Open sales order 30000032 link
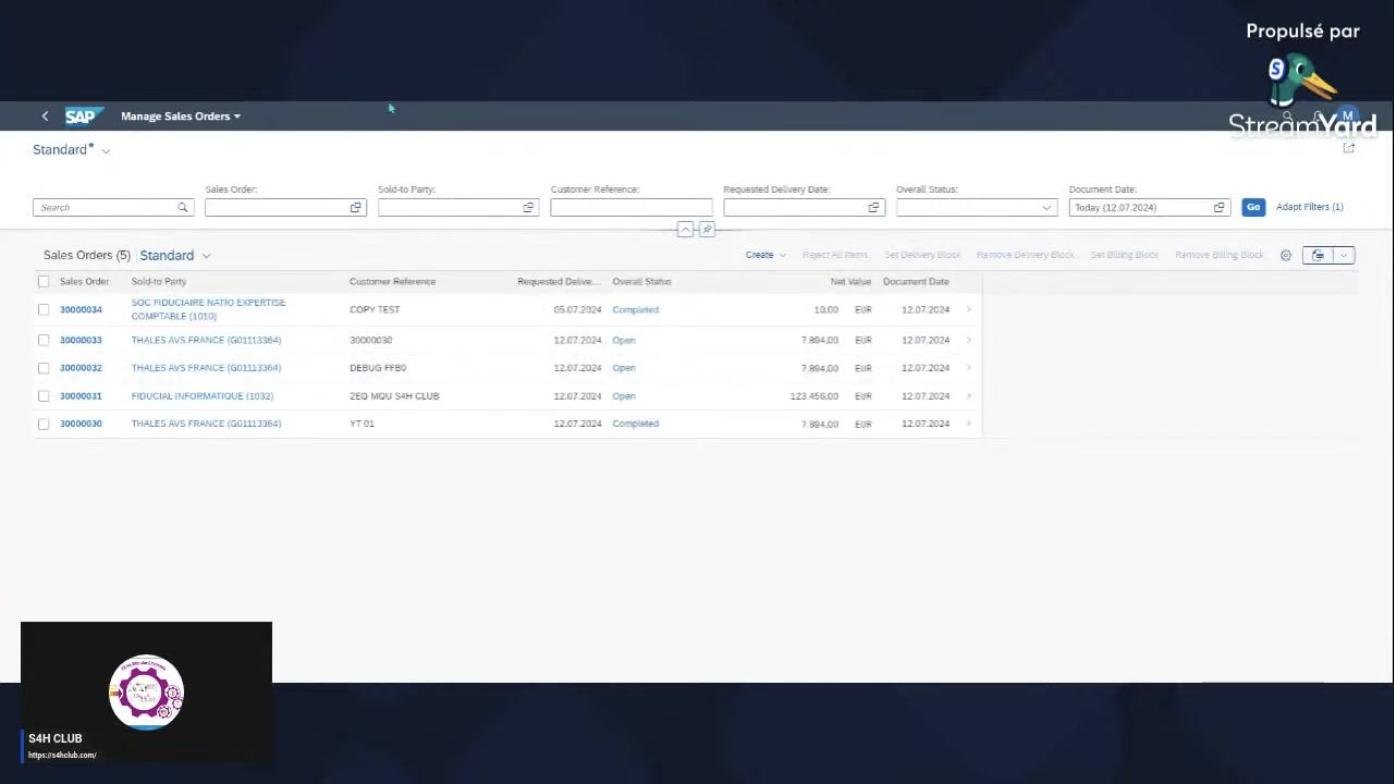Screen dimensions: 1394x784 [x=81, y=368]
